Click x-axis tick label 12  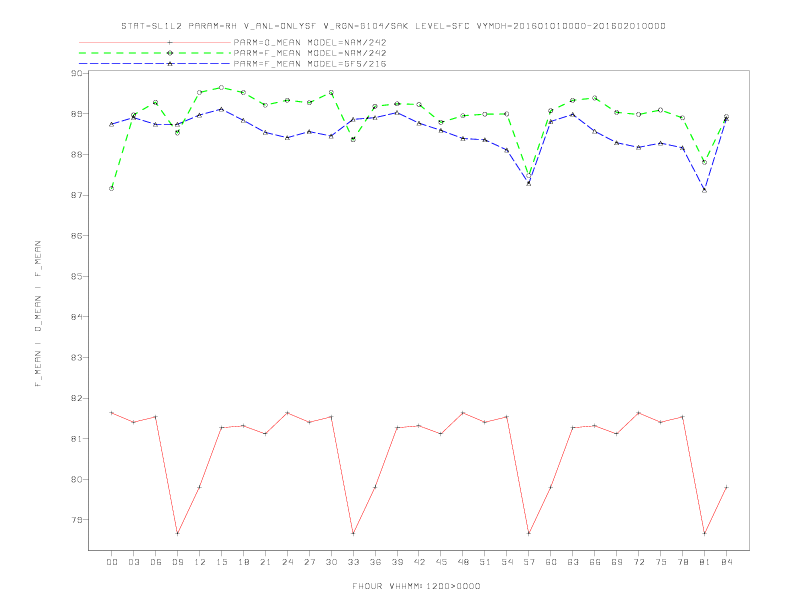pyautogui.click(x=200, y=562)
